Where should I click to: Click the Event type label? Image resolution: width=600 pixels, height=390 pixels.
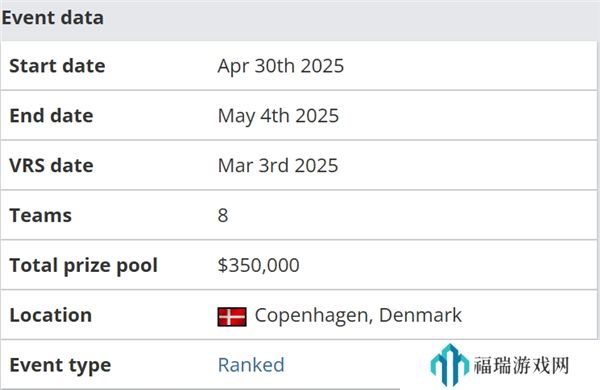click(60, 366)
